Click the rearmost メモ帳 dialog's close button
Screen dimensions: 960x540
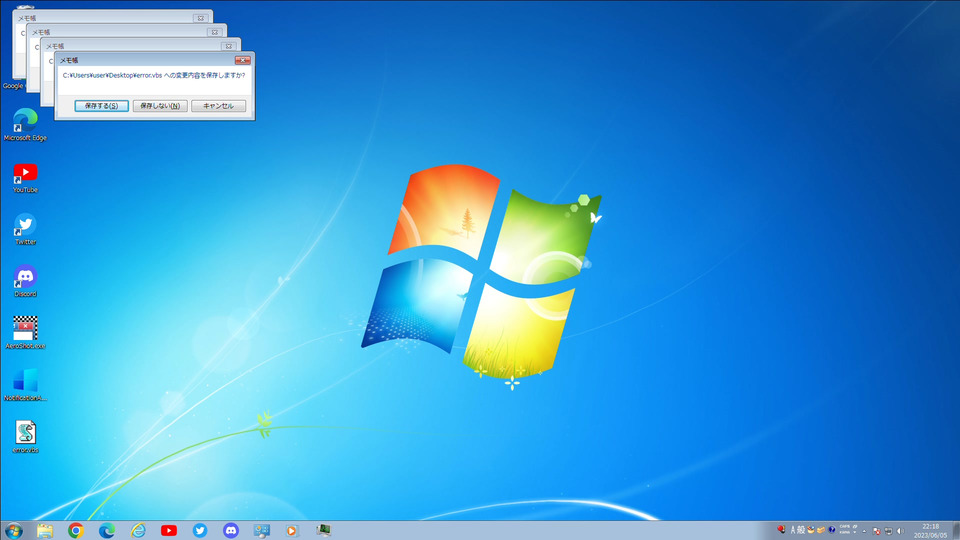200,18
